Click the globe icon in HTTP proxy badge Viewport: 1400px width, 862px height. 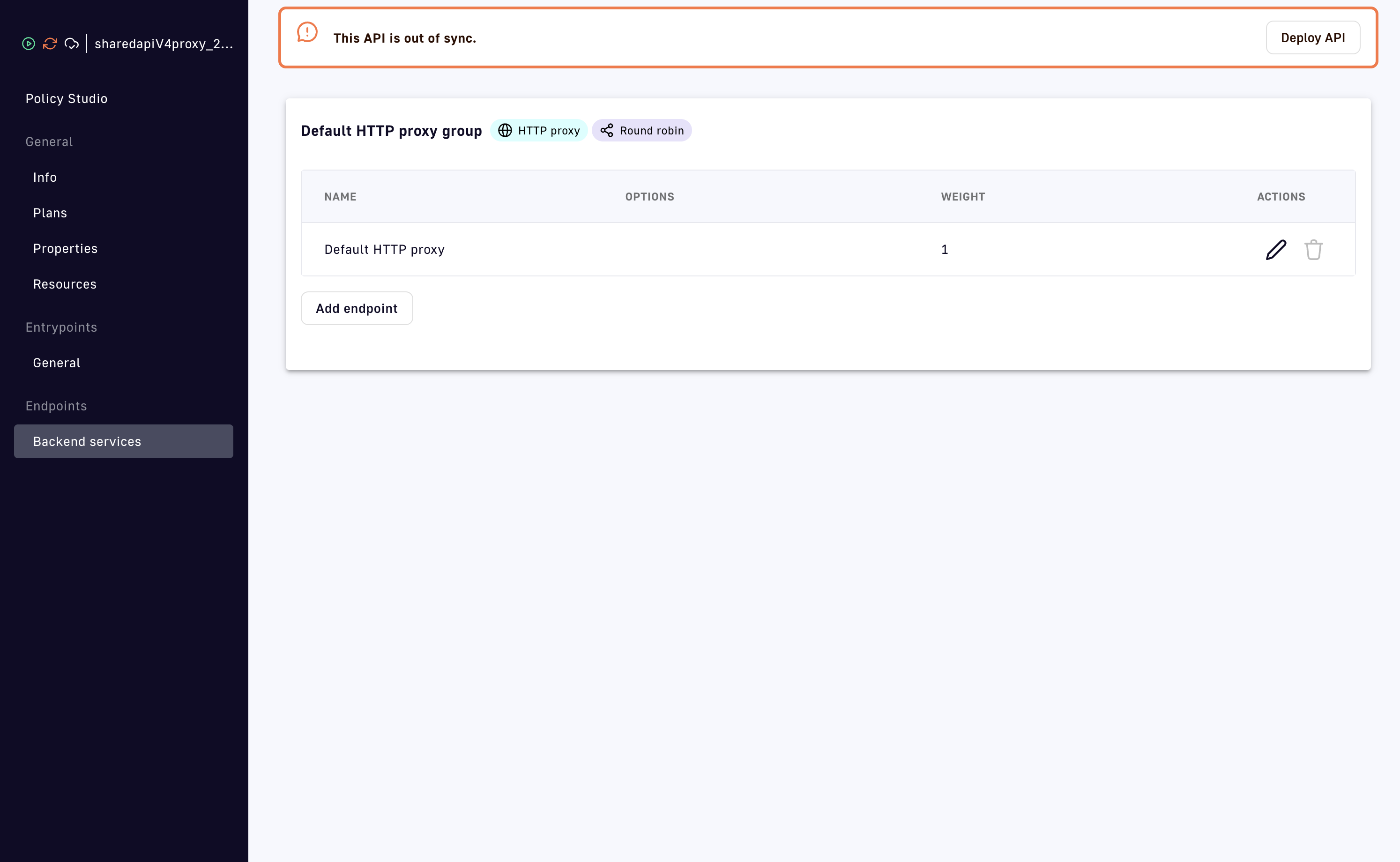pos(505,131)
